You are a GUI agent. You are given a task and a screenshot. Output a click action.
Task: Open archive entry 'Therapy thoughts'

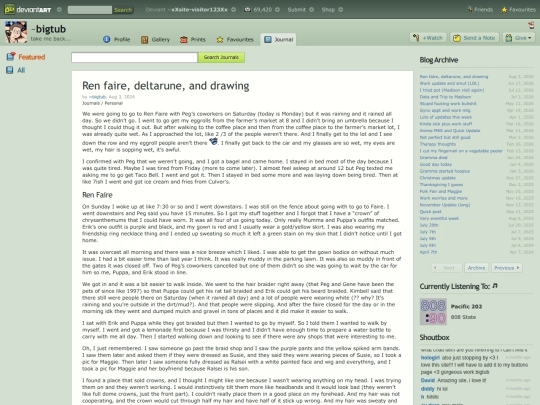click(x=437, y=144)
